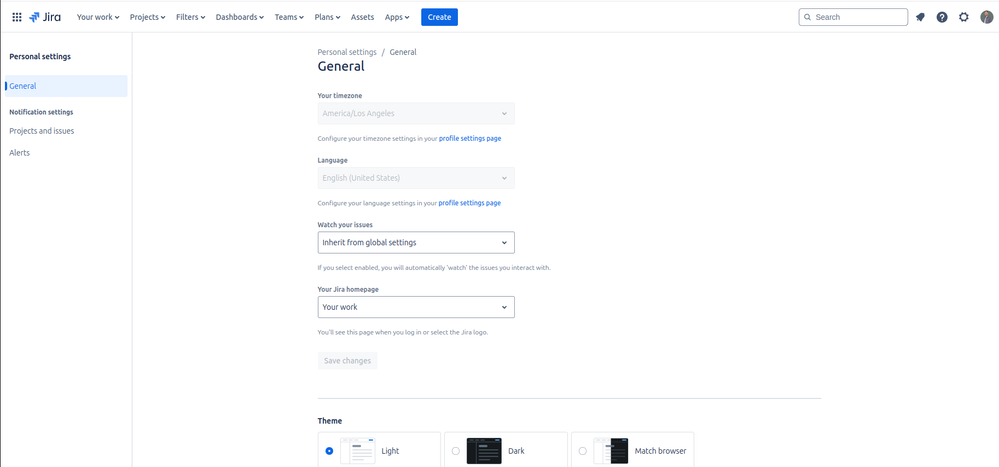The width and height of the screenshot is (999, 467).
Task: Open the user profile avatar
Action: point(986,17)
